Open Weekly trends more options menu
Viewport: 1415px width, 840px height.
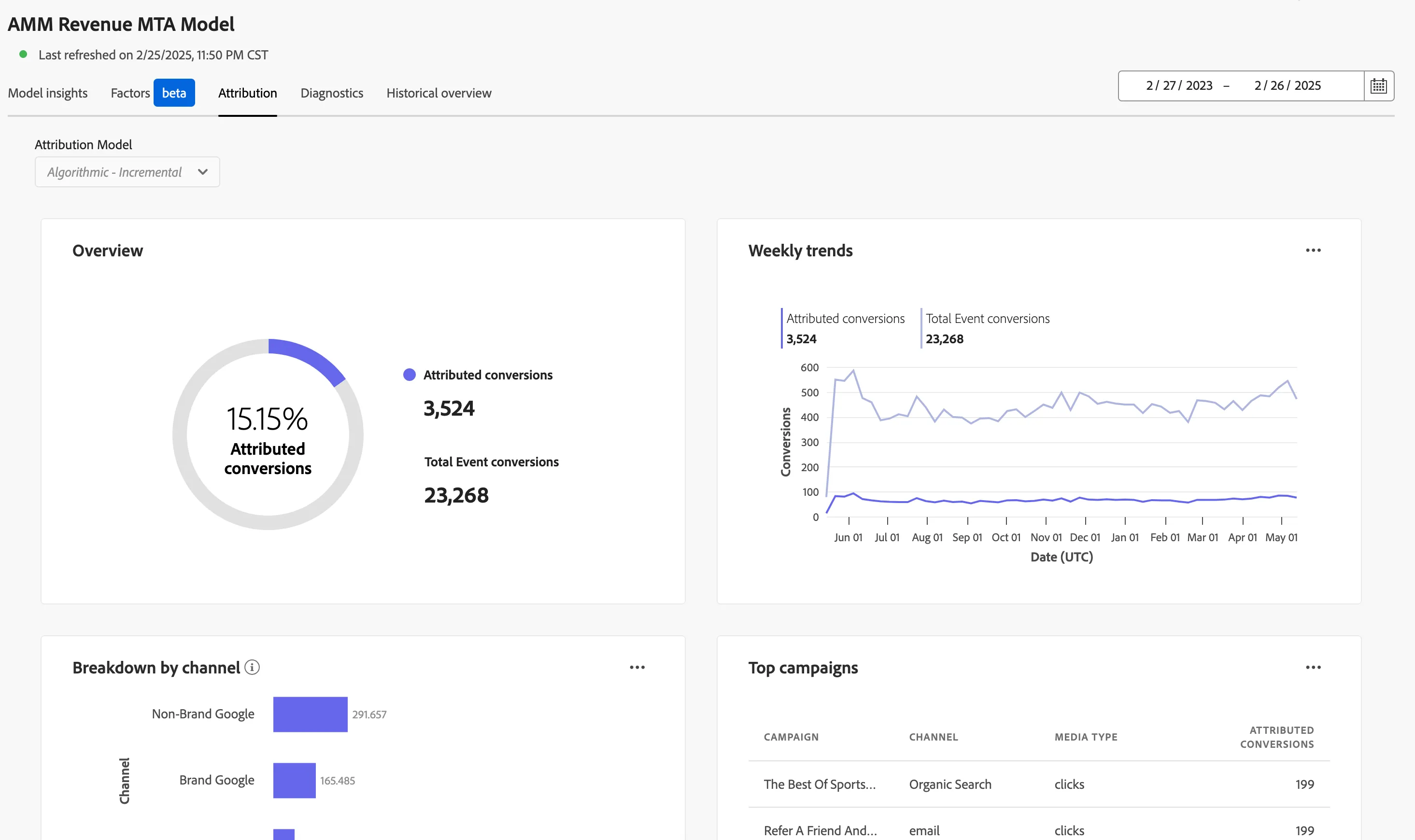click(1313, 250)
